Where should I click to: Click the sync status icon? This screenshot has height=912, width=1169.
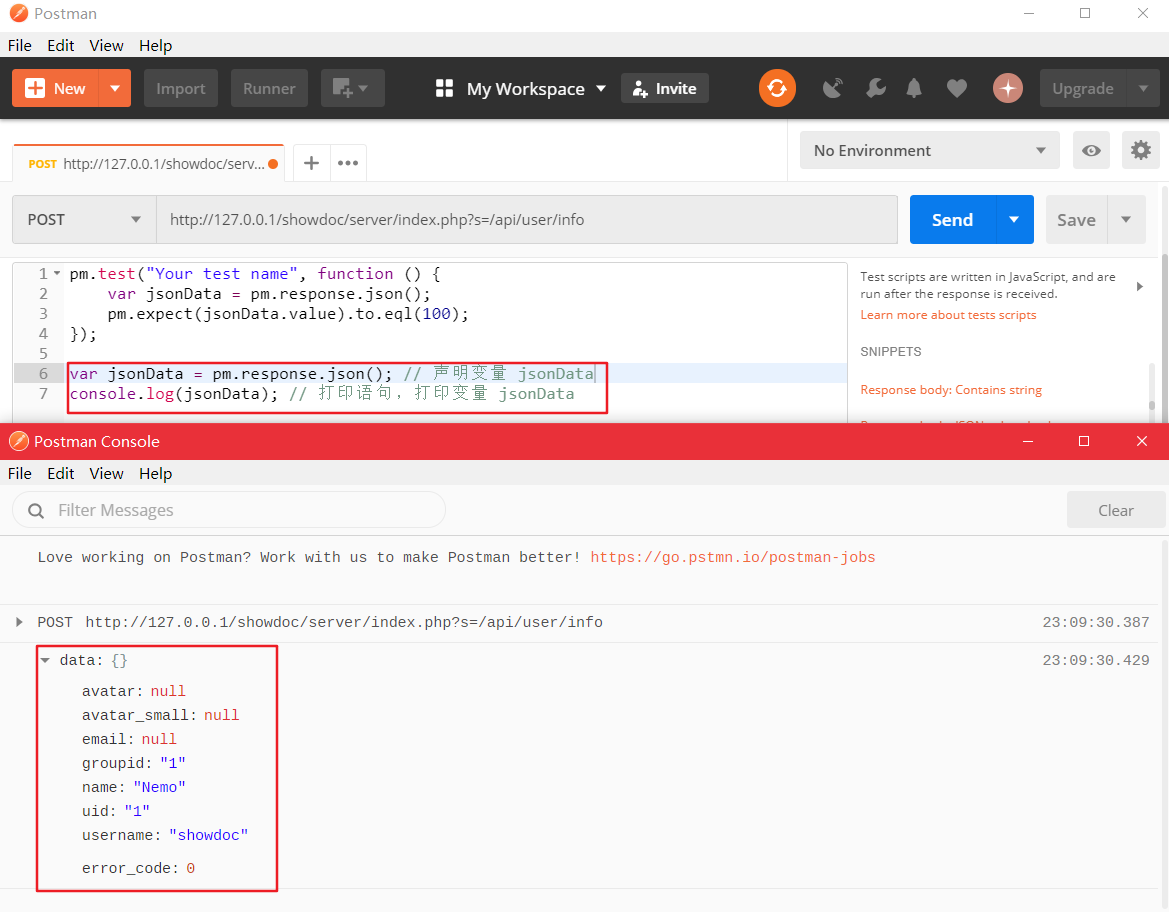[x=777, y=88]
